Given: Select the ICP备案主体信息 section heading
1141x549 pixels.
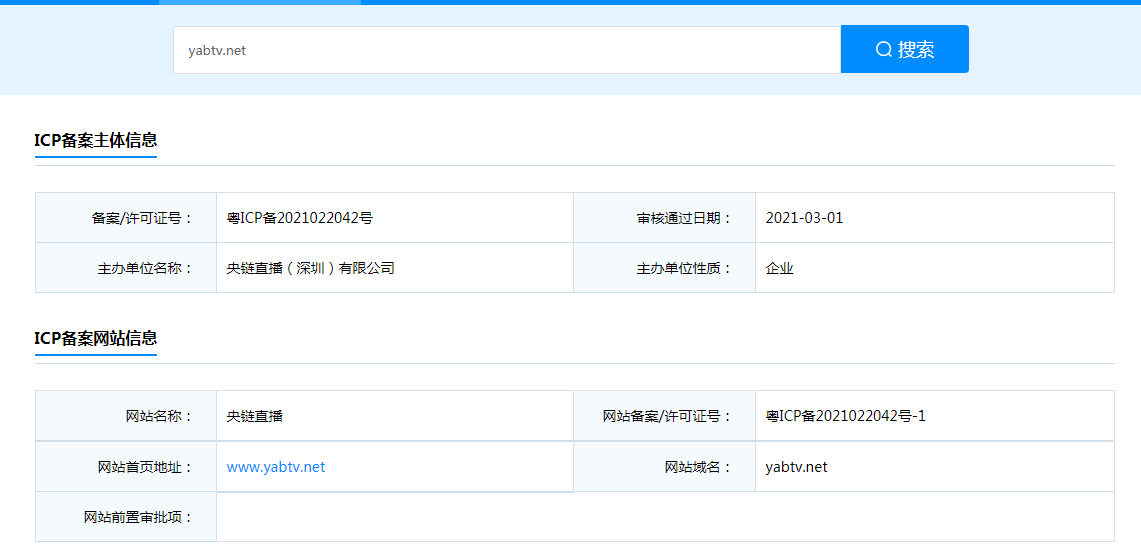Looking at the screenshot, I should 96,141.
